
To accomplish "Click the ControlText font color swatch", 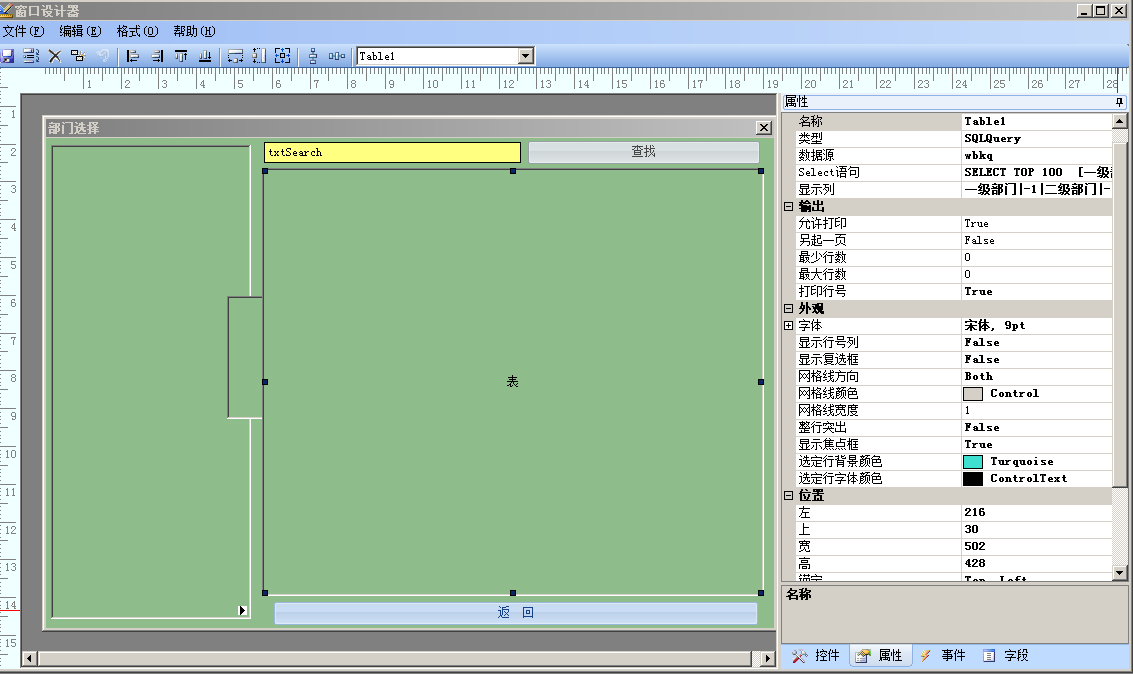I will coord(973,478).
